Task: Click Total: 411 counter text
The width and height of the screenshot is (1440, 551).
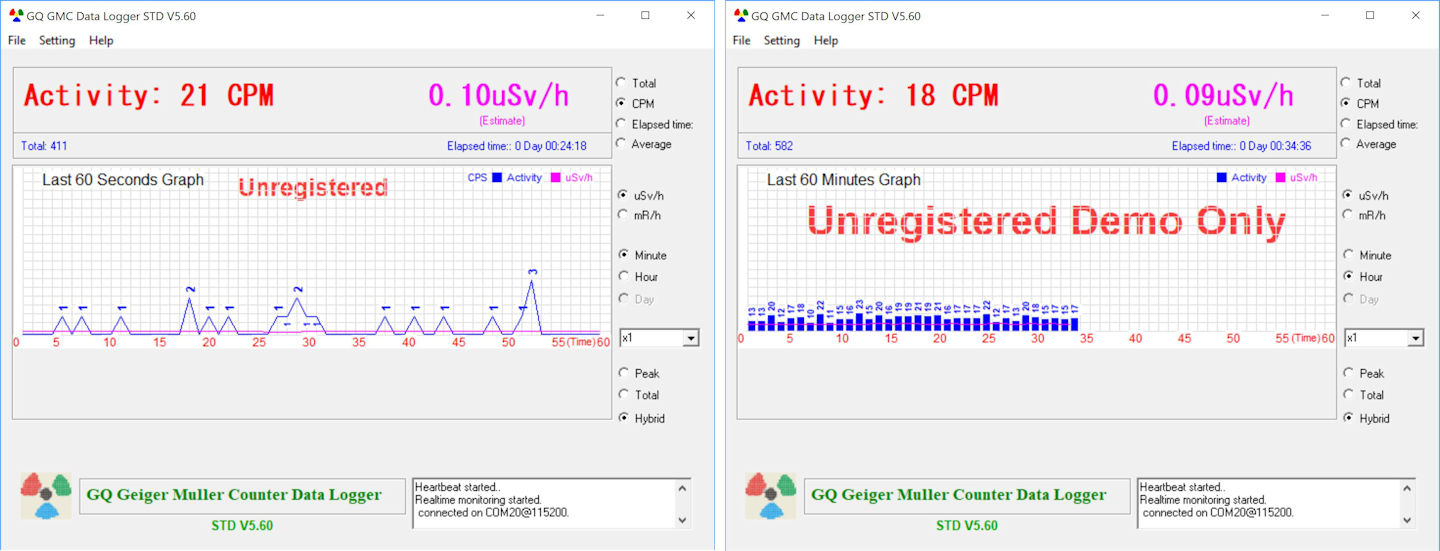Action: pos(44,146)
